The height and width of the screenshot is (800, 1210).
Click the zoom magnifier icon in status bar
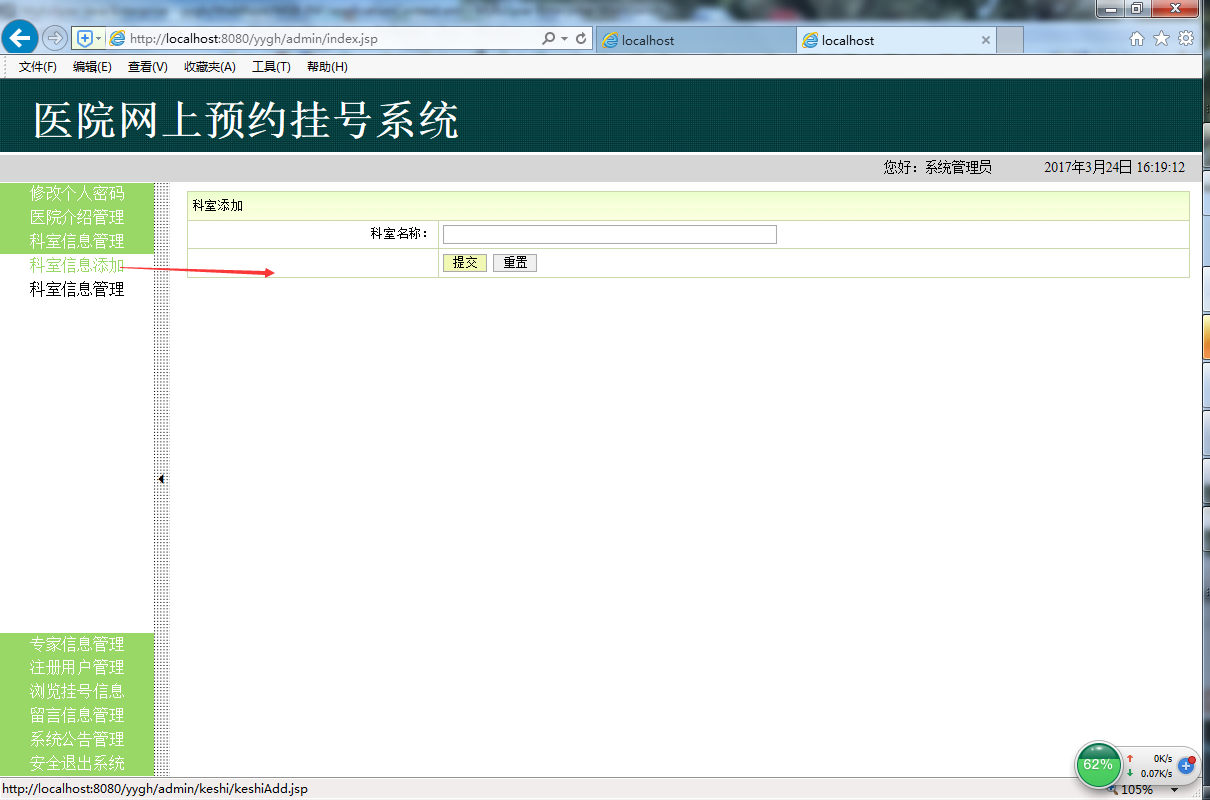(x=1112, y=790)
